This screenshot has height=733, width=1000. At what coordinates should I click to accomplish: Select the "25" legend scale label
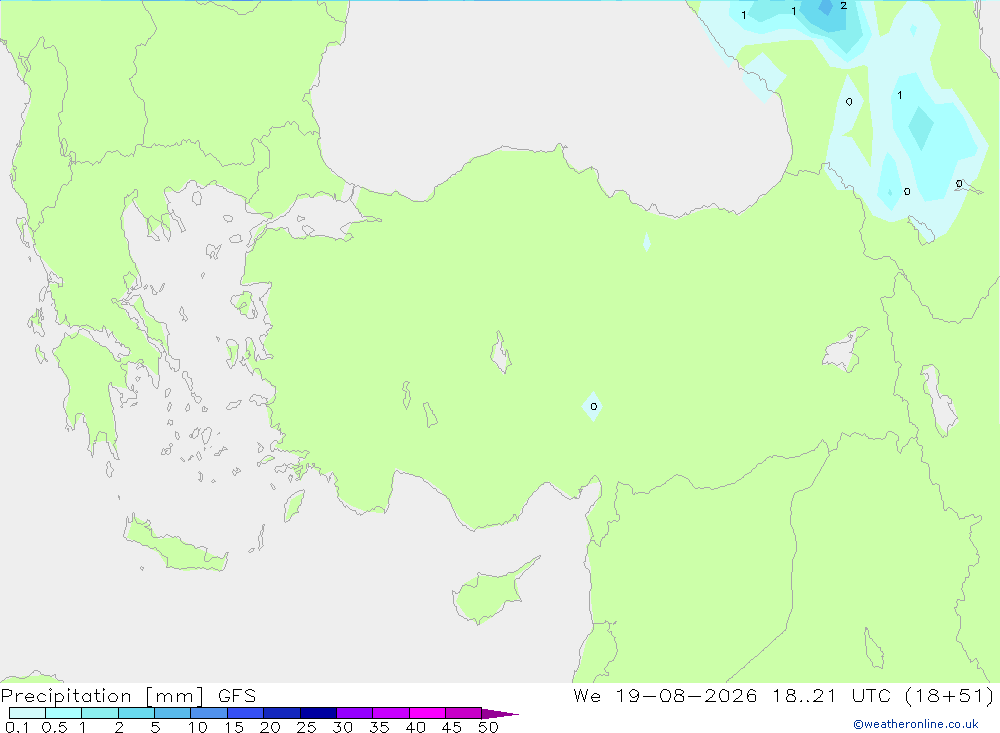306,727
